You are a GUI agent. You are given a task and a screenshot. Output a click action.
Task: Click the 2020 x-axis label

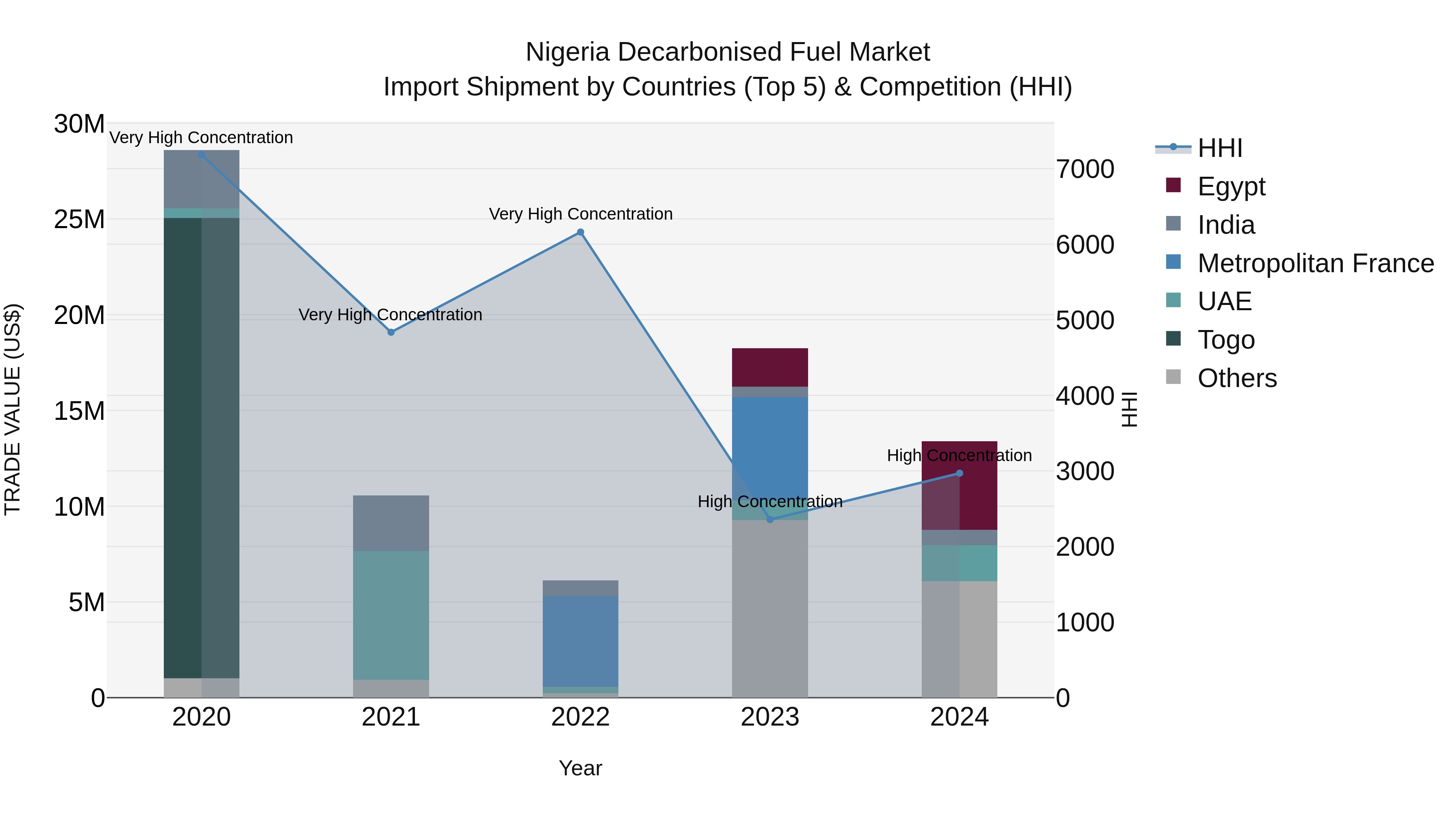(202, 717)
